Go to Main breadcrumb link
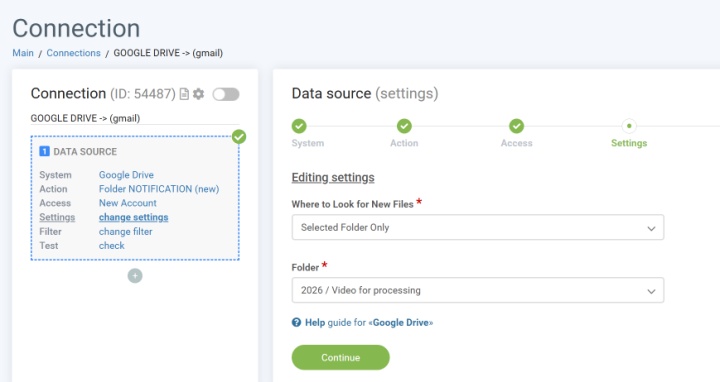The image size is (720, 382). click(x=23, y=53)
